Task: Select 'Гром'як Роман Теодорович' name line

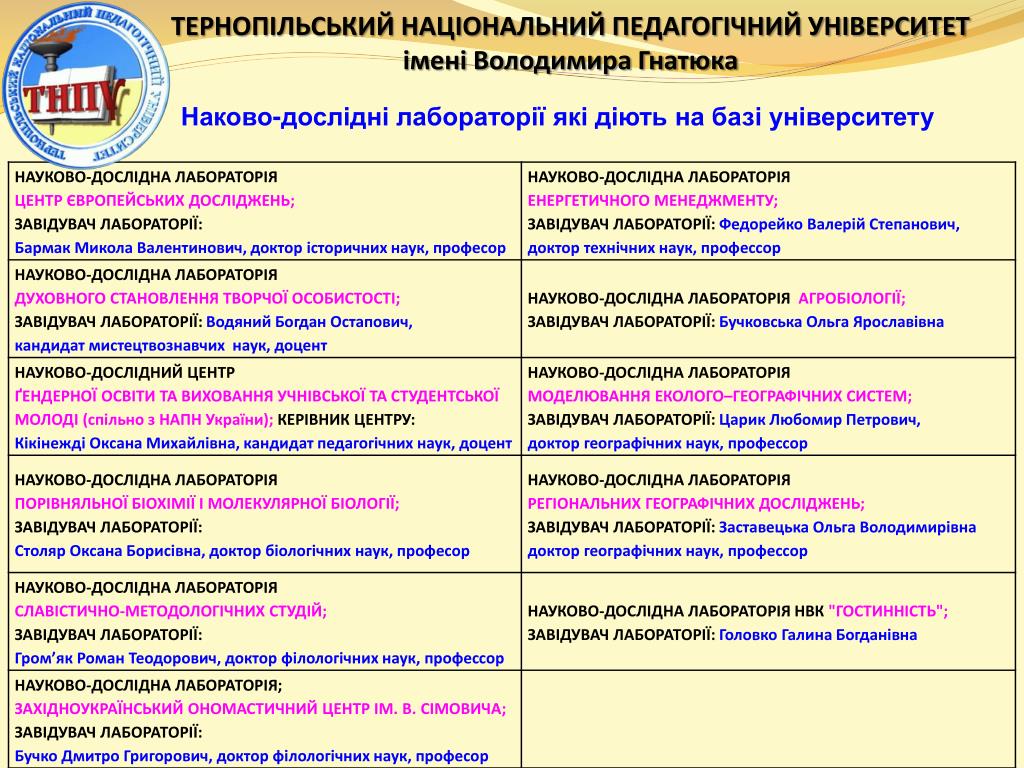Action: point(116,659)
